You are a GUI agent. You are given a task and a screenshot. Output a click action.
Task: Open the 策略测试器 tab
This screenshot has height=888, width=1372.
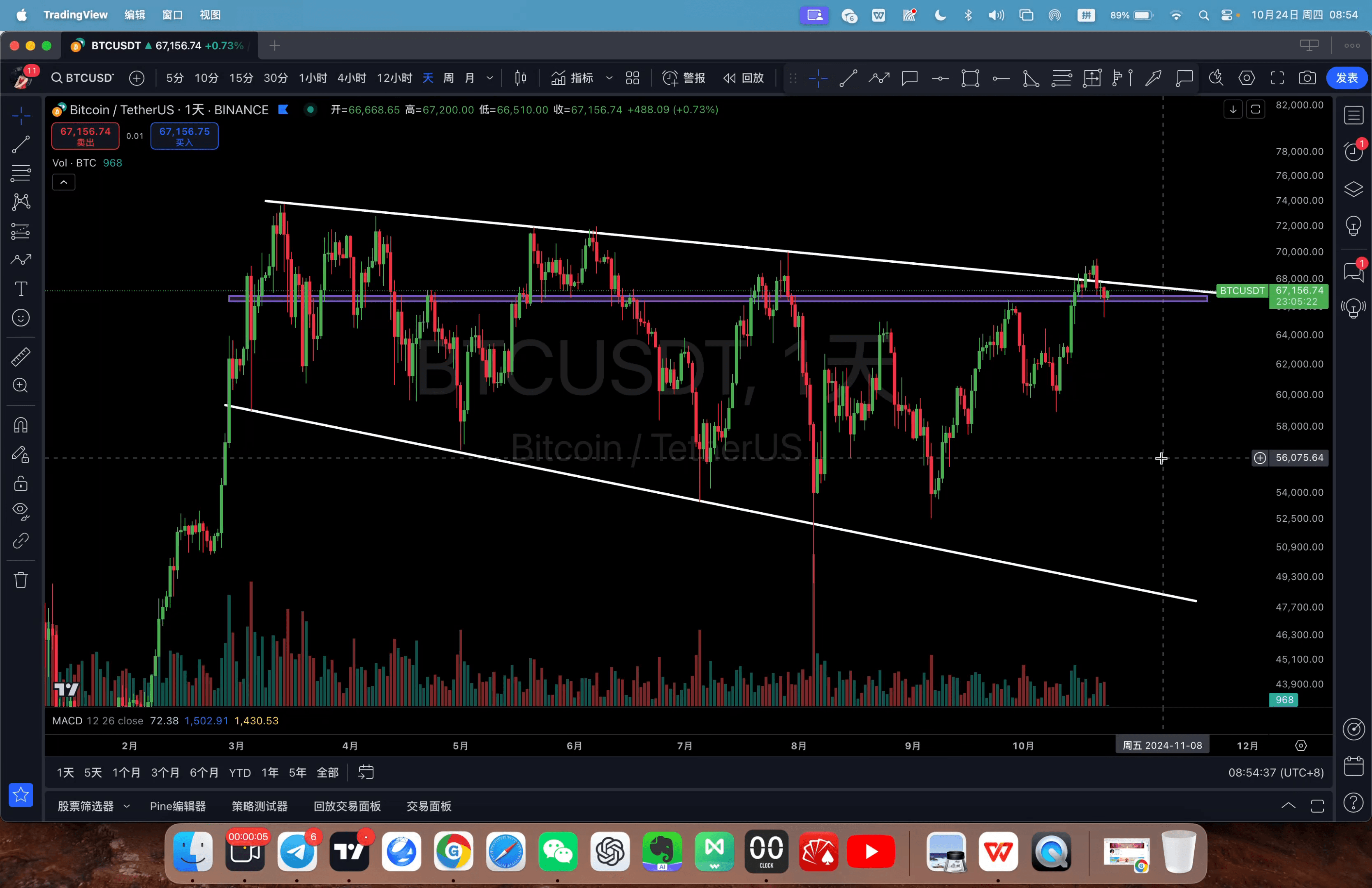260,806
